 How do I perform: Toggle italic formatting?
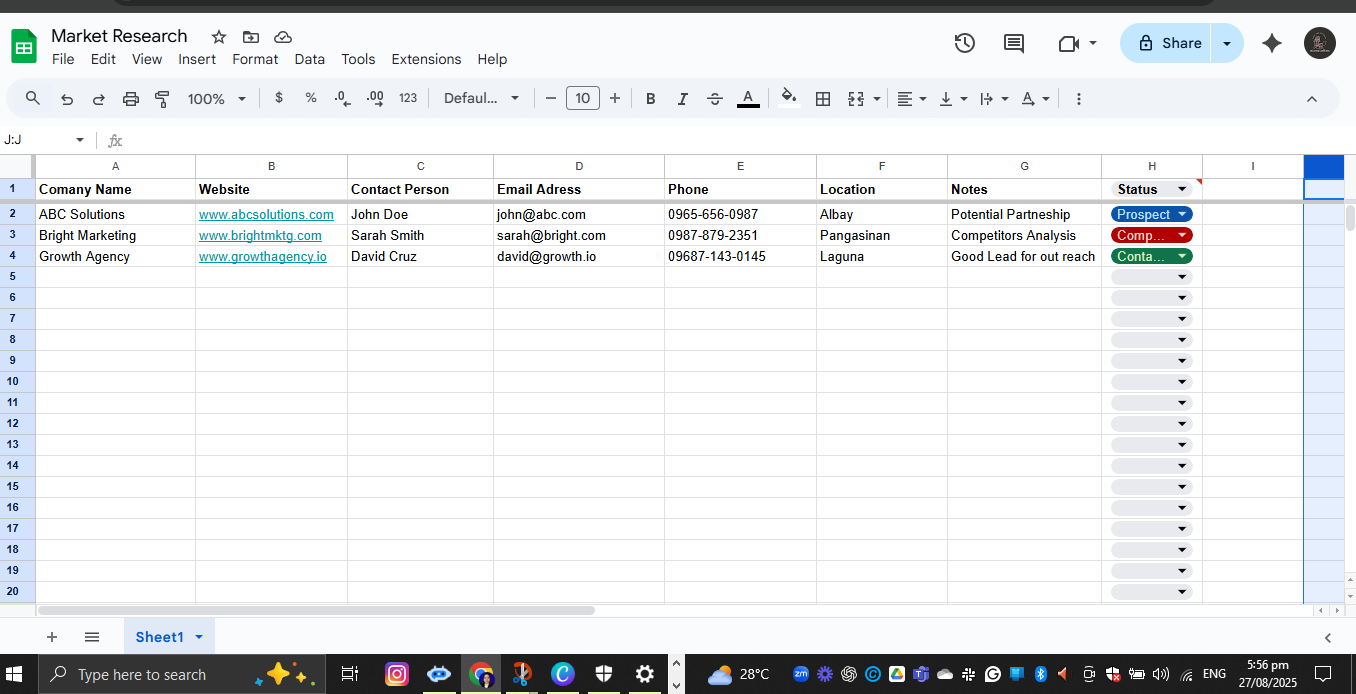tap(683, 99)
